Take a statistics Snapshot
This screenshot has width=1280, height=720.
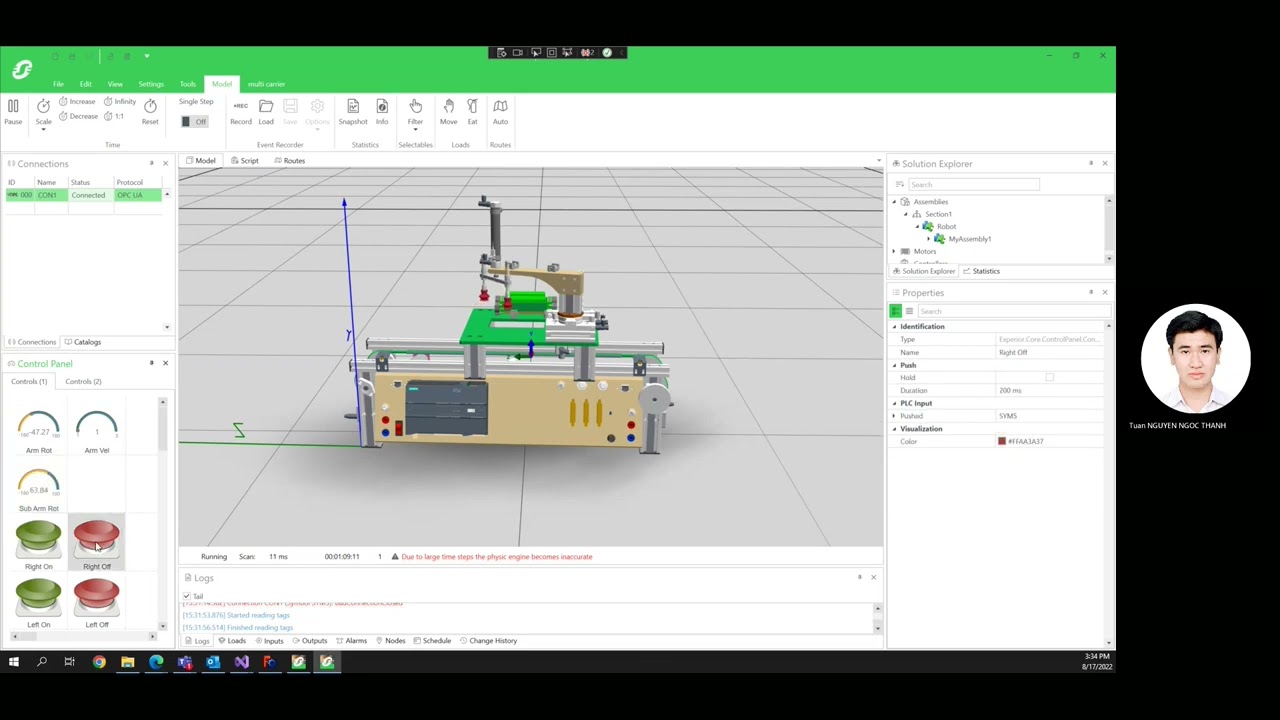tap(353, 111)
